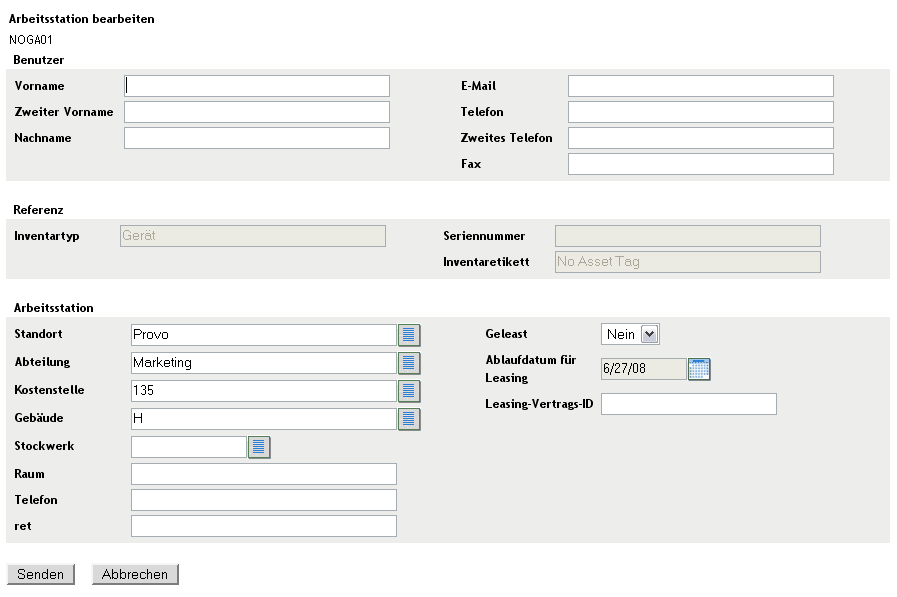Open the Standort selection list icon
Screen dimensions: 897x597
pyautogui.click(x=409, y=335)
